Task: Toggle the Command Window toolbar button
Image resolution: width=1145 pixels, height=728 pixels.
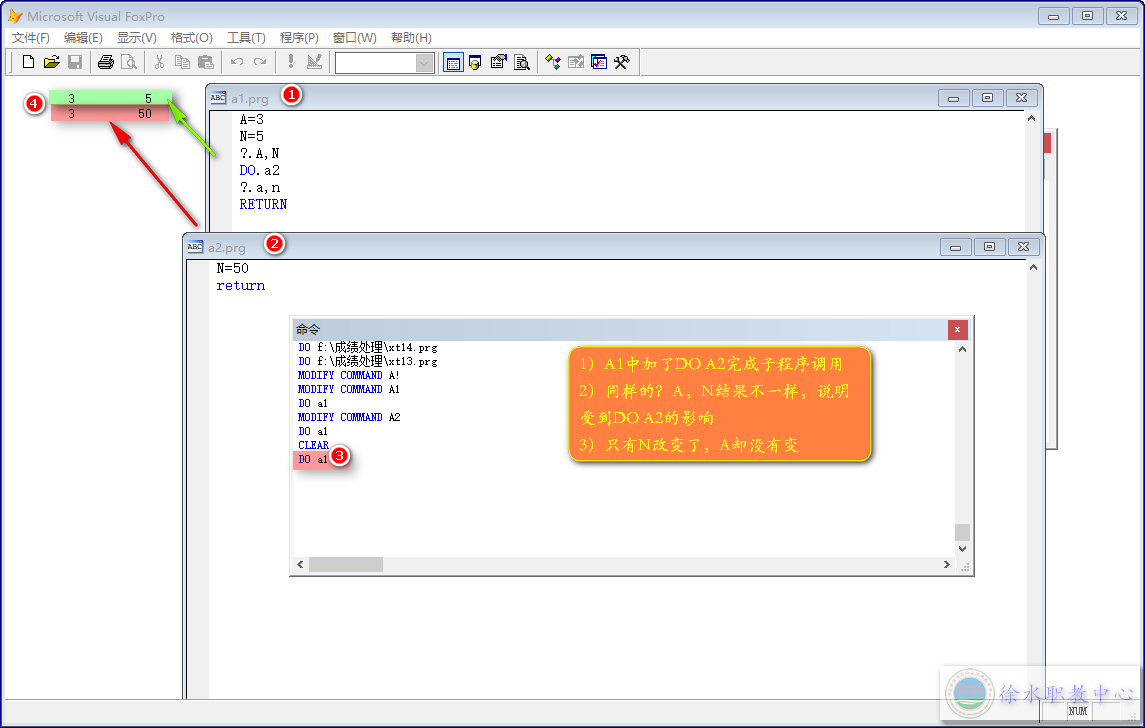Action: pyautogui.click(x=453, y=63)
